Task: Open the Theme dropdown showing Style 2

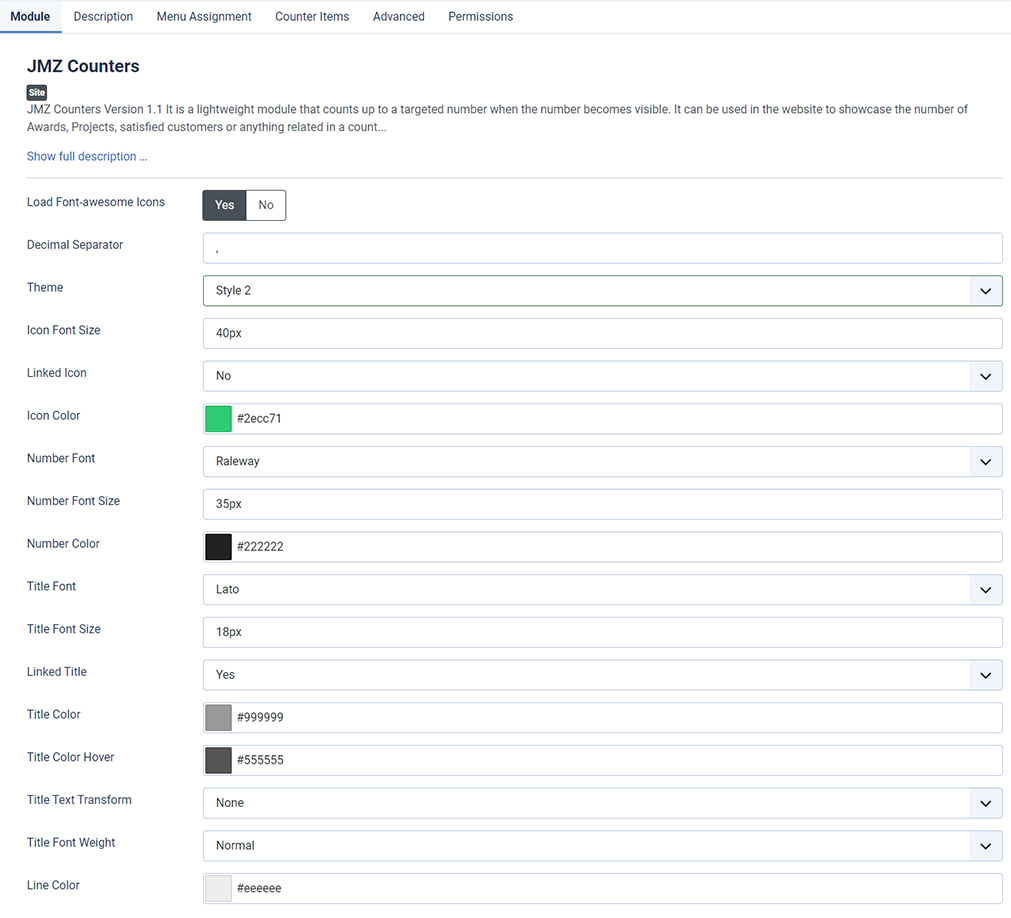Action: pyautogui.click(x=602, y=291)
